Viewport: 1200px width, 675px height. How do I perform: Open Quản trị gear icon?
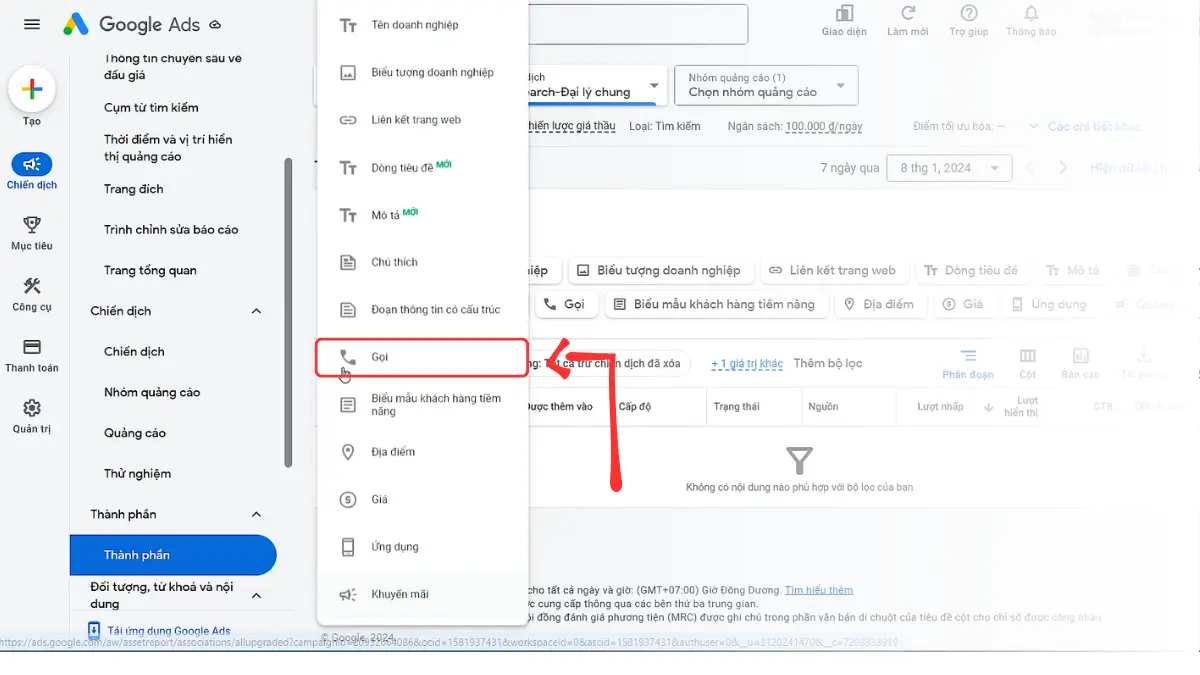[32, 408]
